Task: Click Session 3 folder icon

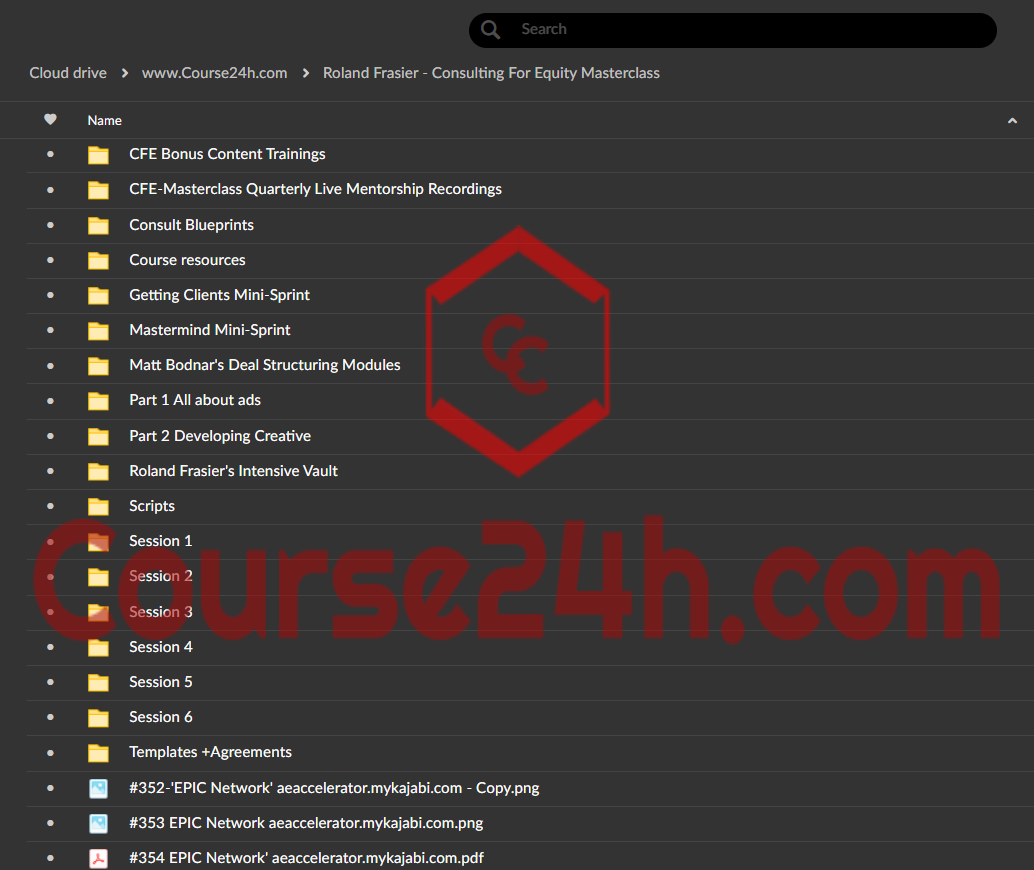Action: (x=98, y=613)
